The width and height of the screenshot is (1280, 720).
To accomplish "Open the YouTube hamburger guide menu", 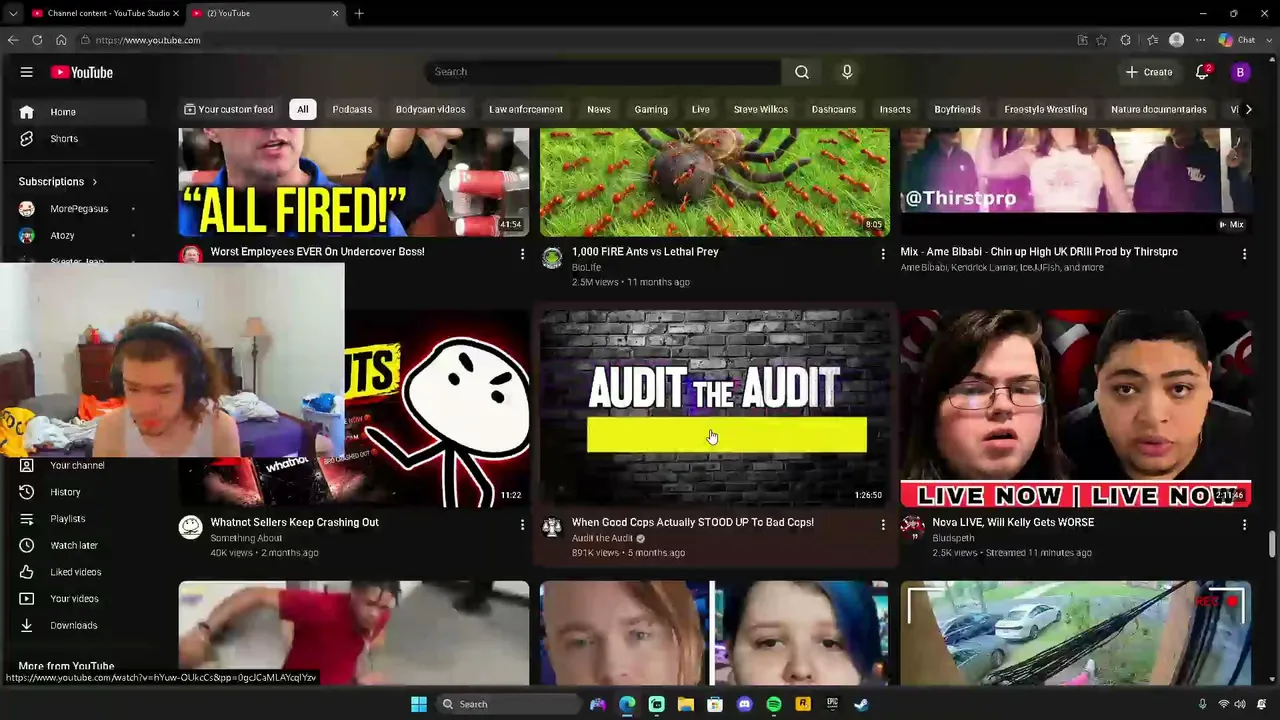I will coord(27,72).
